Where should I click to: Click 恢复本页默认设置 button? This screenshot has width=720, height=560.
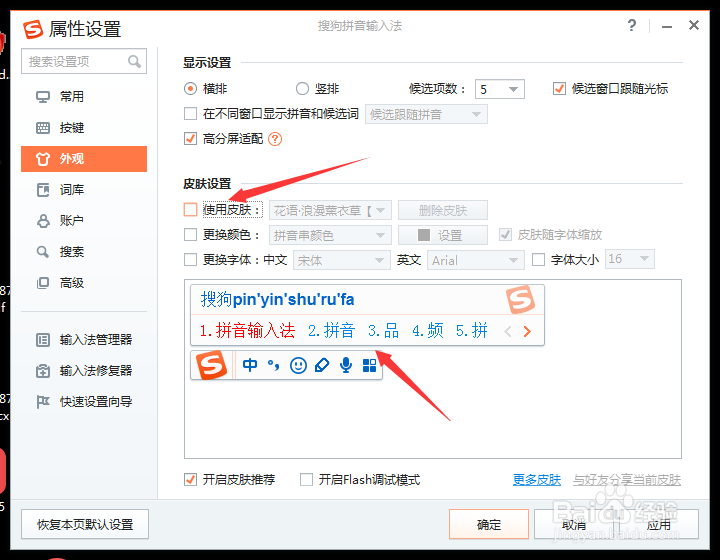click(85, 524)
